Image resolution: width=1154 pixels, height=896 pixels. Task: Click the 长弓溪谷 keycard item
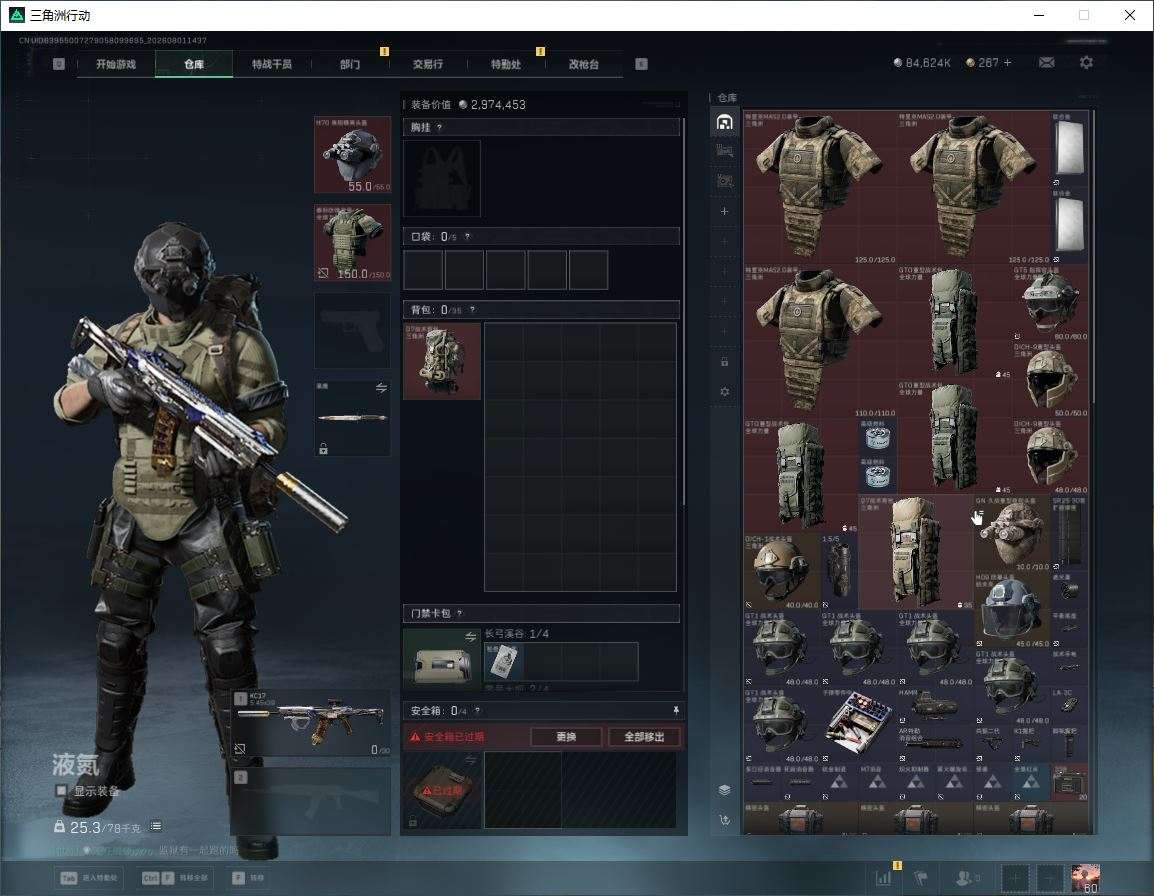point(503,661)
